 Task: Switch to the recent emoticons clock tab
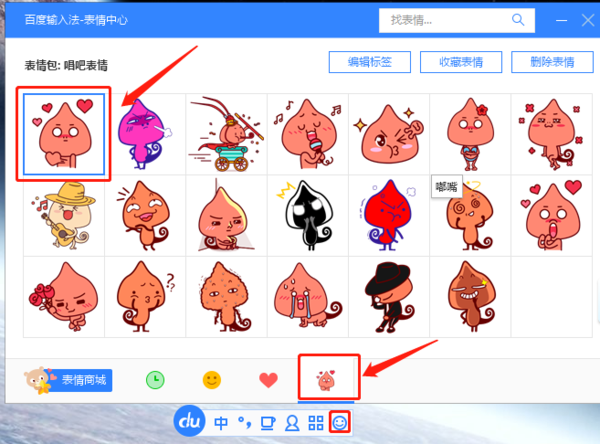(x=155, y=380)
